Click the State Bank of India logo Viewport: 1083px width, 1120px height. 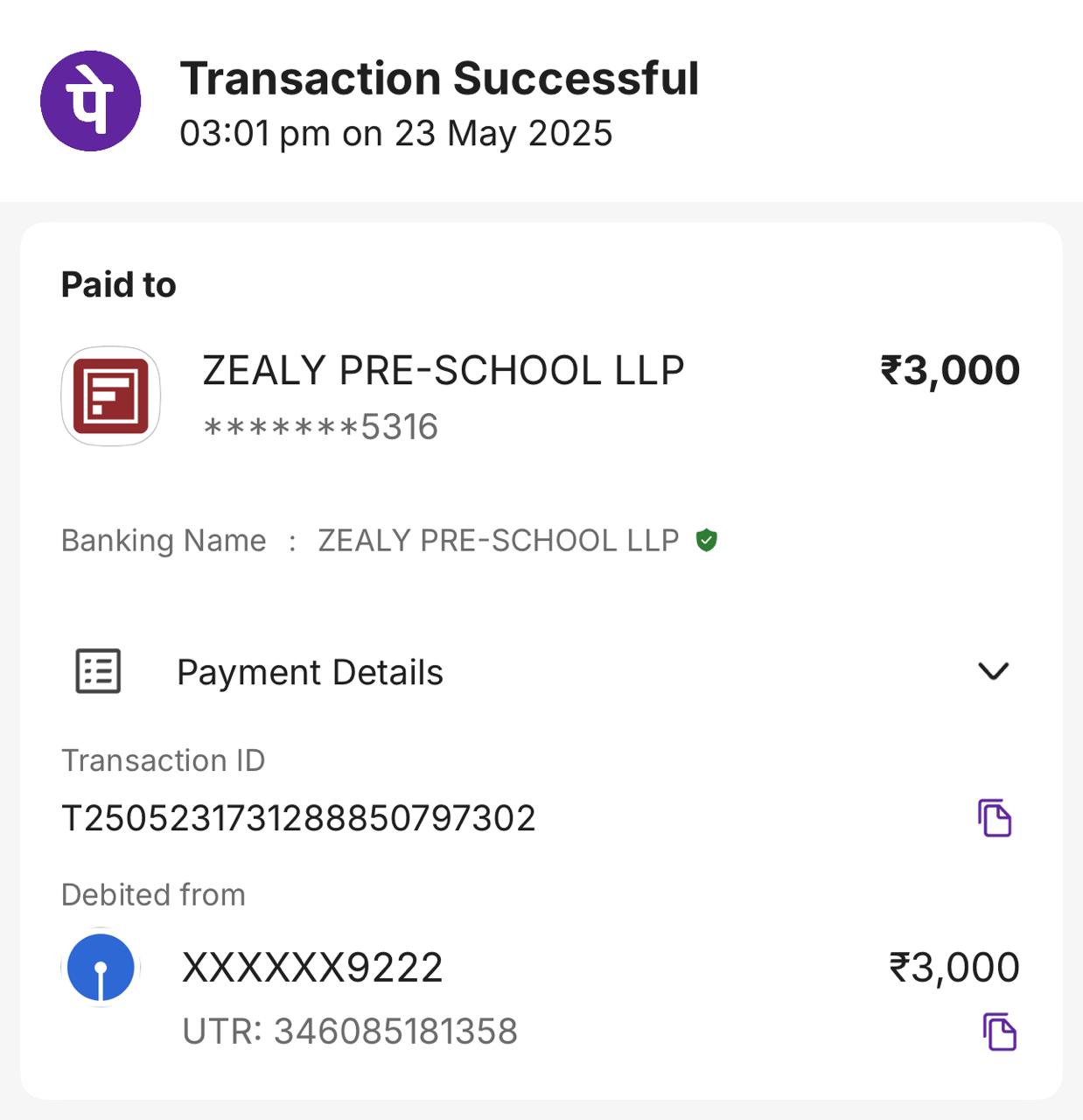click(x=101, y=968)
